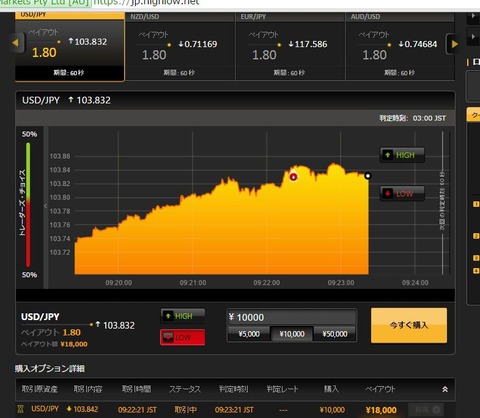Click the payout amount ¥18,000 in order panel
Screen dimensions: 480x418
click(x=74, y=344)
